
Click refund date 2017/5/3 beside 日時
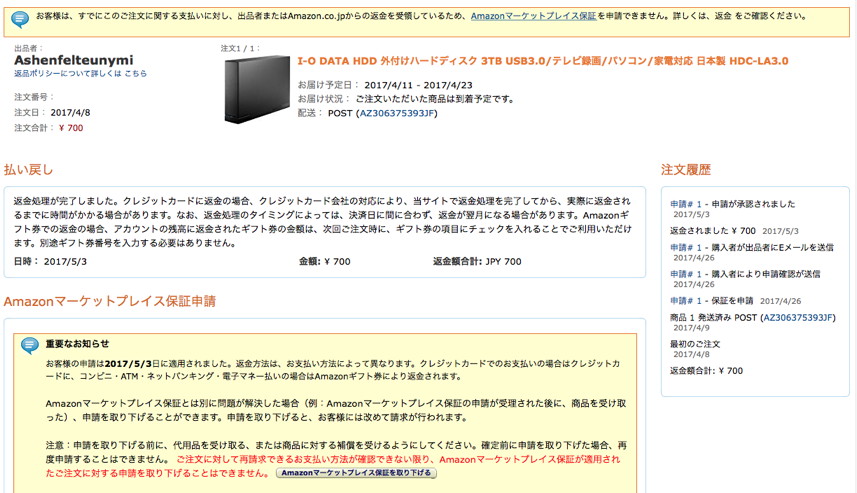point(65,261)
